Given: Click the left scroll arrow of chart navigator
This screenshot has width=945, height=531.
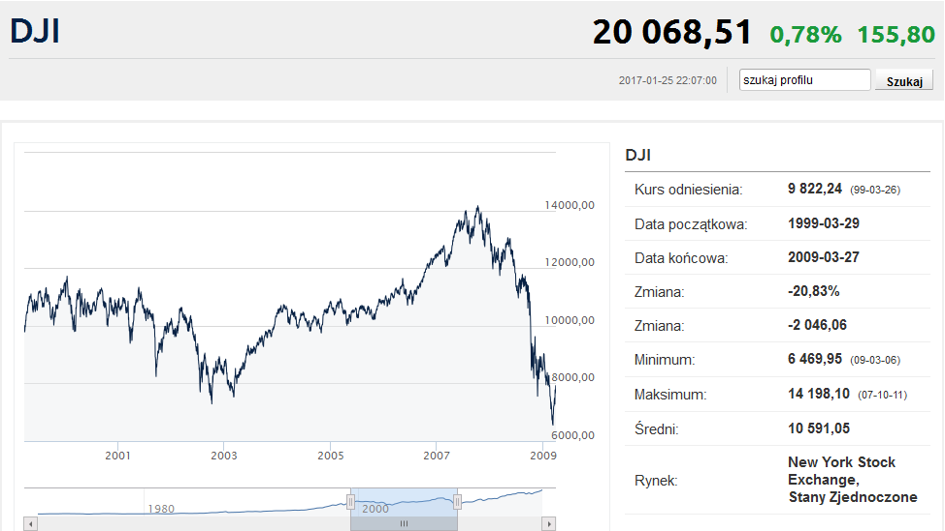Looking at the screenshot, I should (x=31, y=524).
